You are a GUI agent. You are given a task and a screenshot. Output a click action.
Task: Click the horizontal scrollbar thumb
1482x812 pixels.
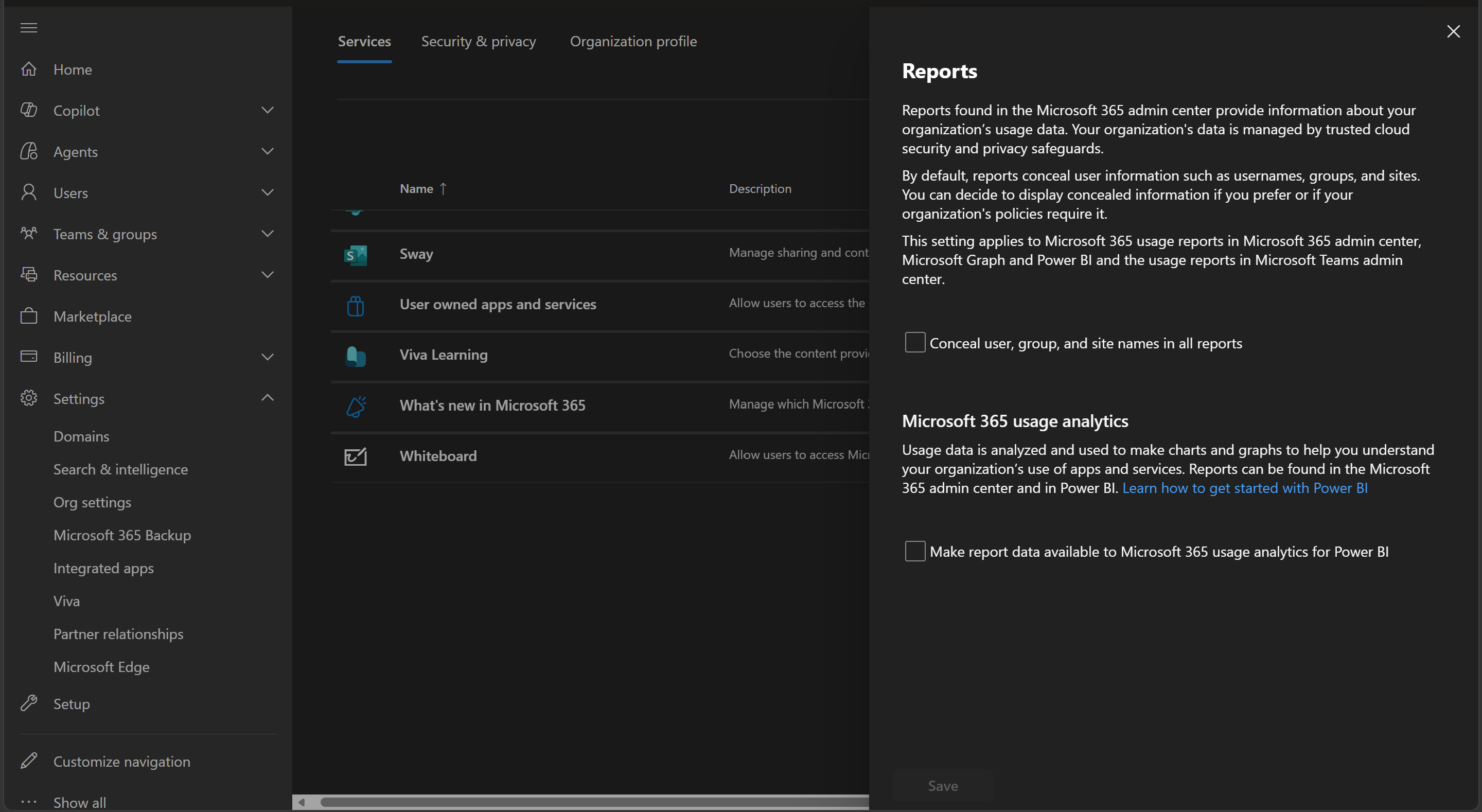594,802
